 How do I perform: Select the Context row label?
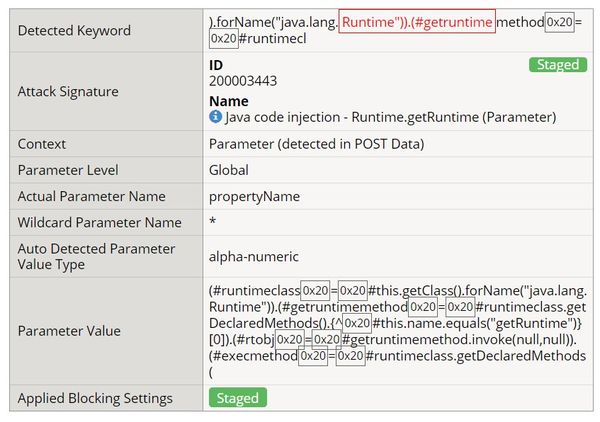[x=42, y=144]
